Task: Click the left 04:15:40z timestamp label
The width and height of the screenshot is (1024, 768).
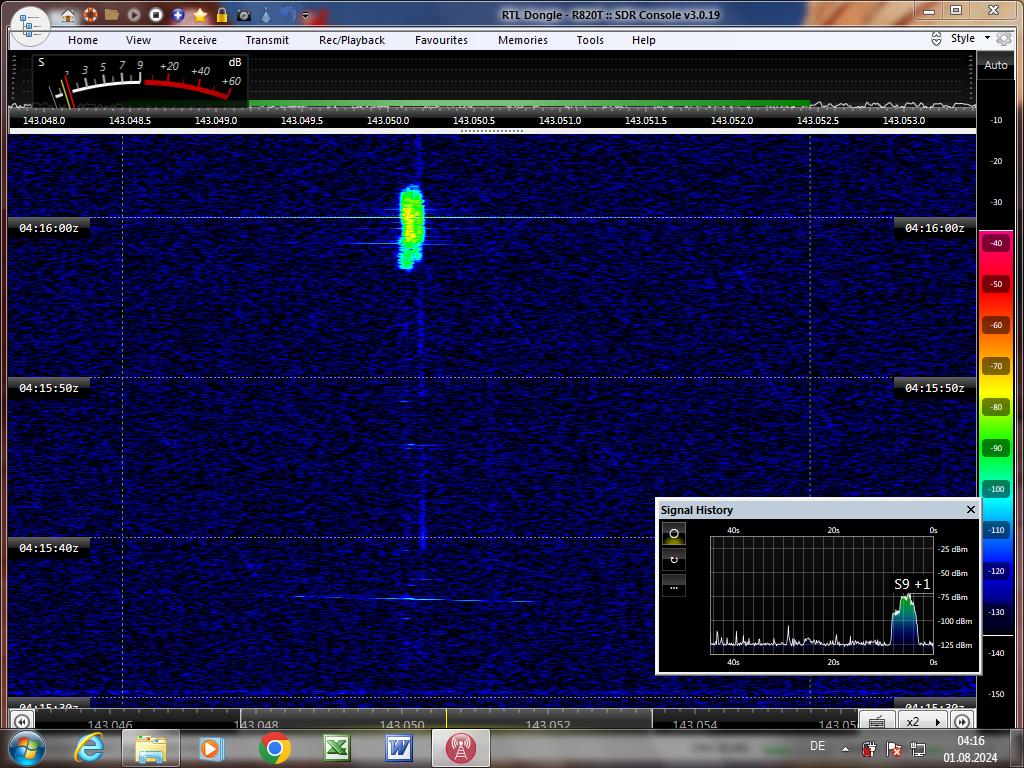Action: point(49,548)
